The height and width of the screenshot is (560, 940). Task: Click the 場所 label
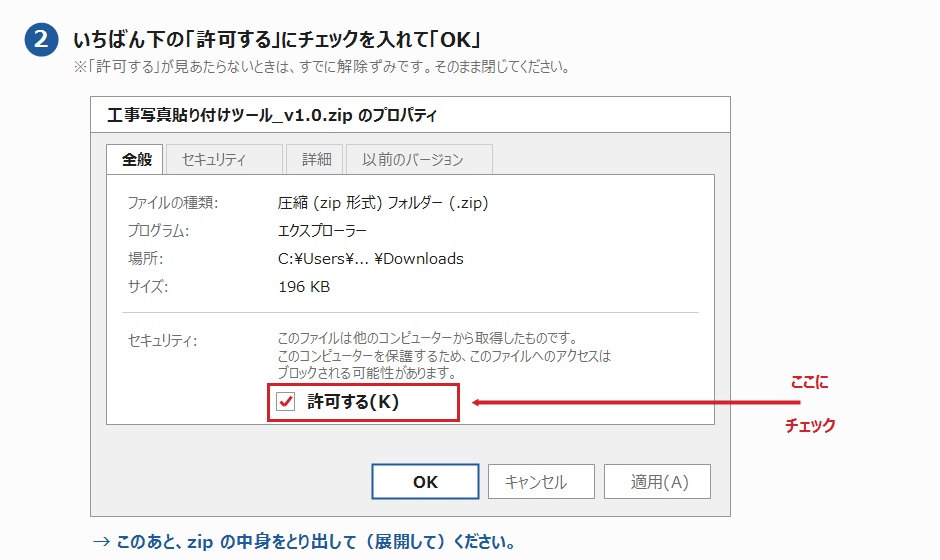tap(145, 258)
